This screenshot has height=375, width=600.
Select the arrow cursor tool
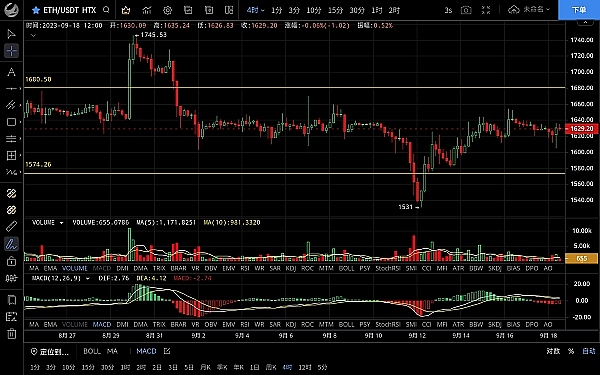pyautogui.click(x=11, y=34)
